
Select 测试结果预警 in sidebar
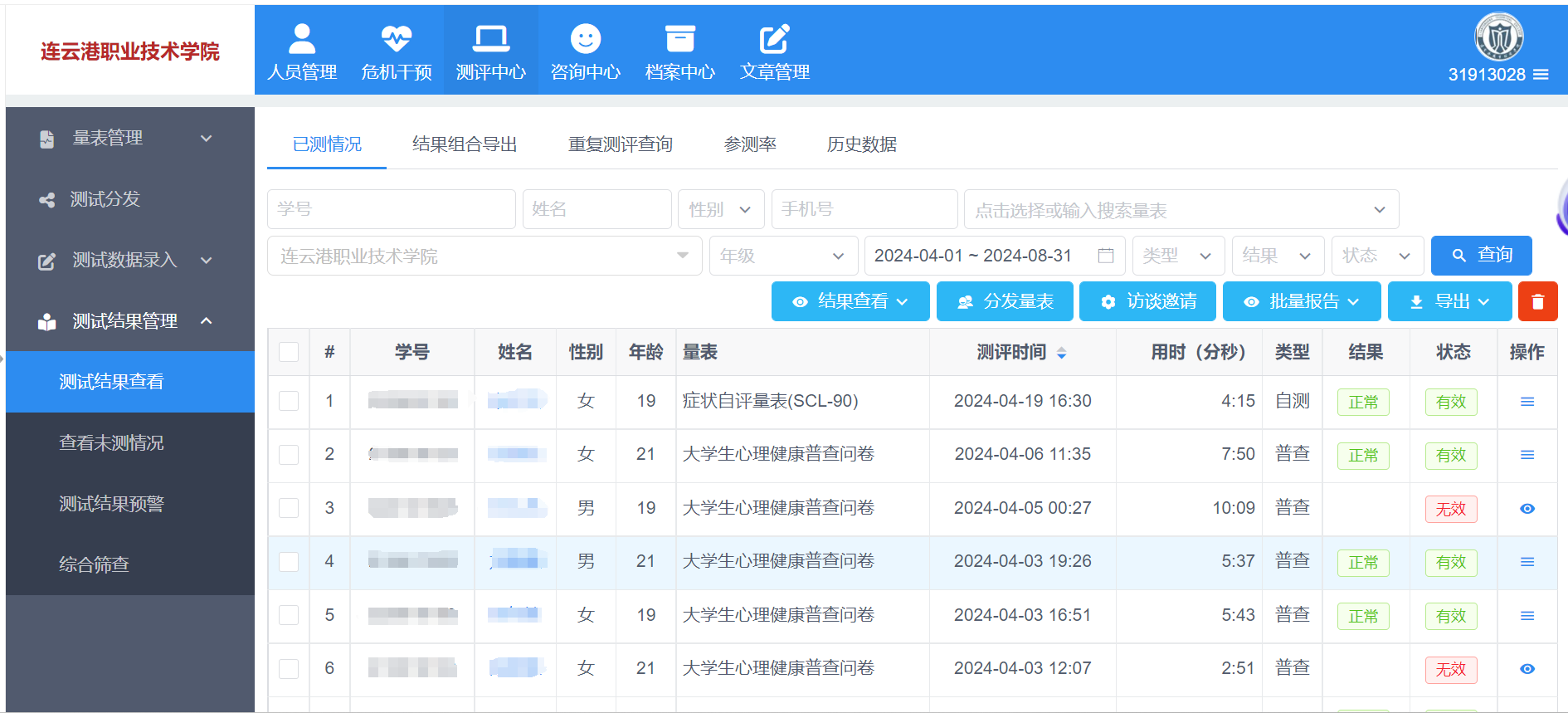[x=130, y=504]
